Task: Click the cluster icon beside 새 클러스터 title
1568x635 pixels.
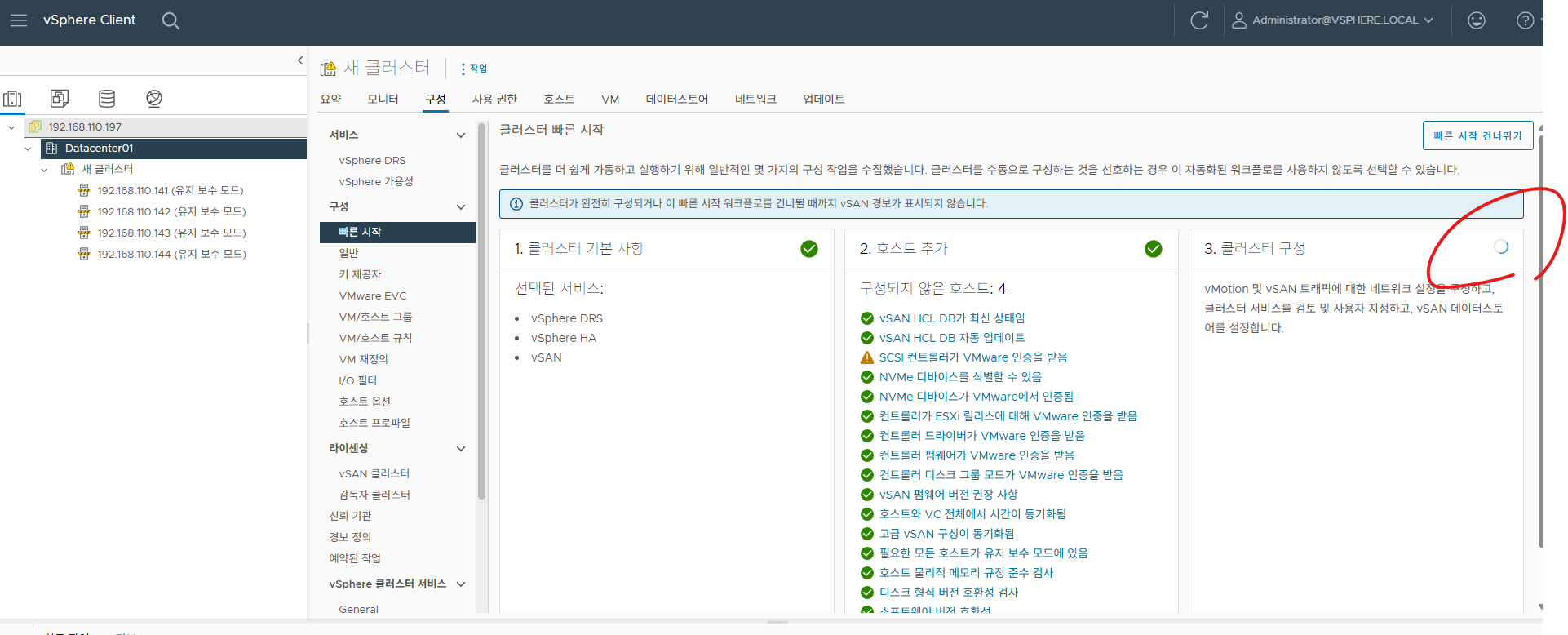Action: (328, 69)
